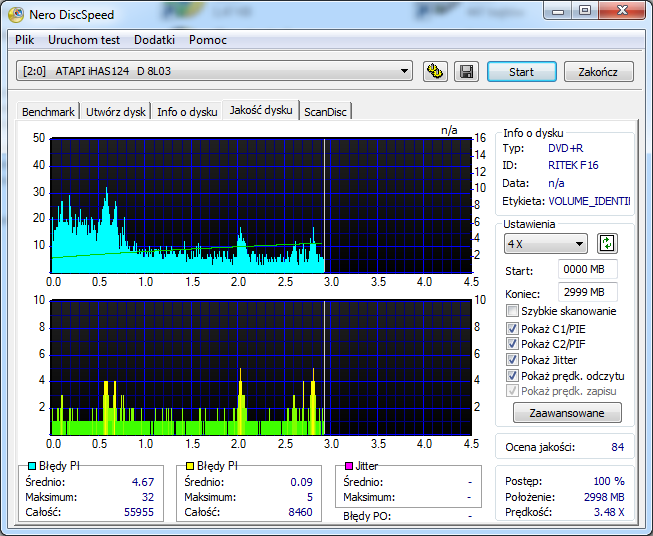Click the PI errors total 55955
This screenshot has height=536, width=653.
139,512
